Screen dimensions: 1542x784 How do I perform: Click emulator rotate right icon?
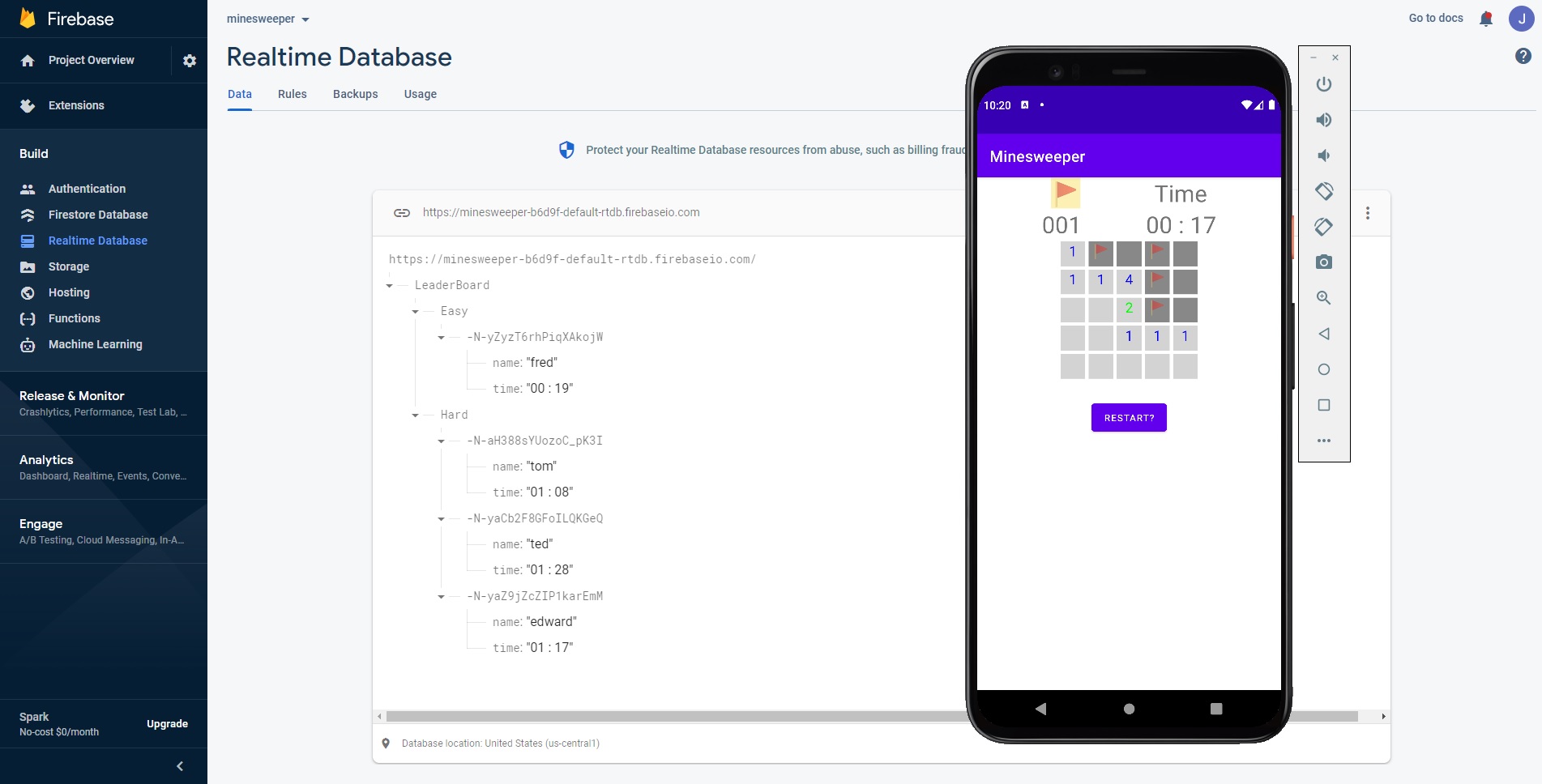[1324, 227]
